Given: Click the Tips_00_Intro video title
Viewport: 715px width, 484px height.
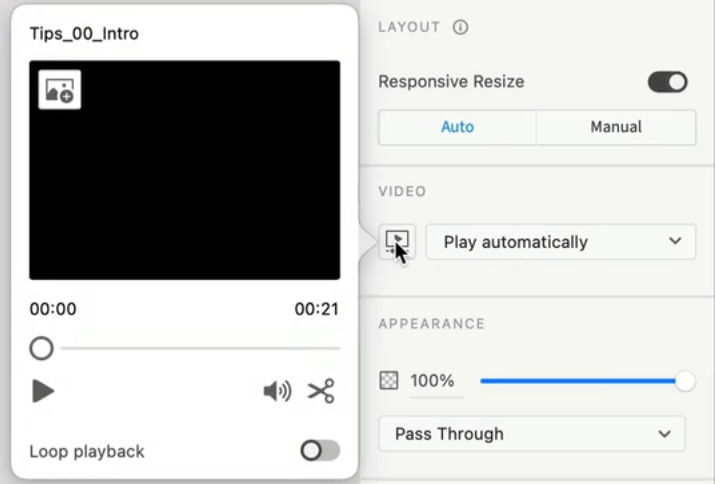Looking at the screenshot, I should (x=84, y=34).
